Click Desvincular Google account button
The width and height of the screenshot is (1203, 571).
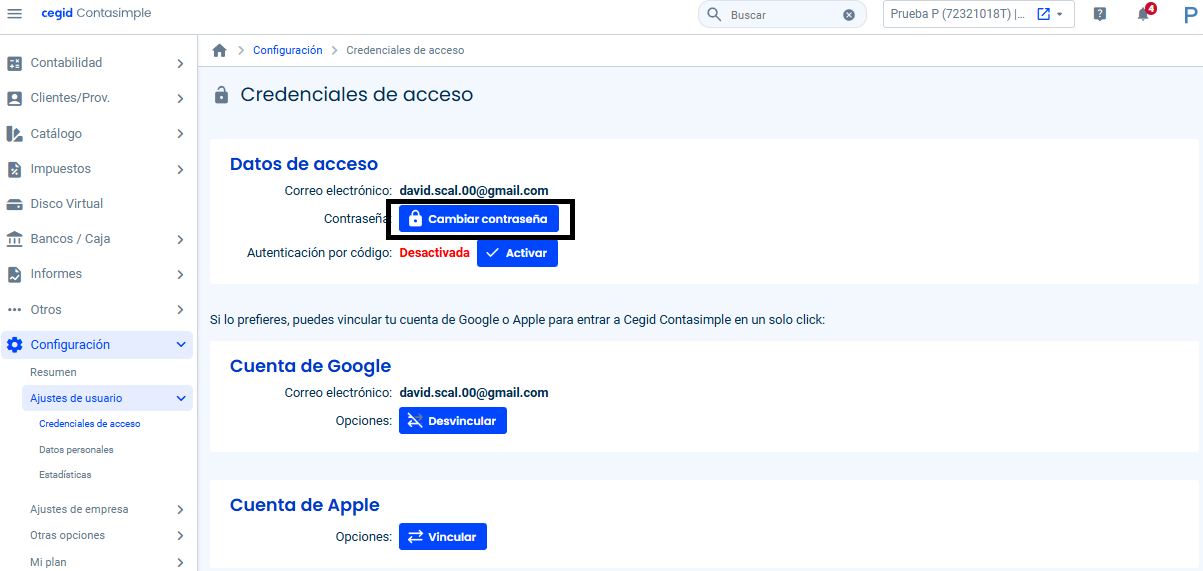click(x=453, y=421)
